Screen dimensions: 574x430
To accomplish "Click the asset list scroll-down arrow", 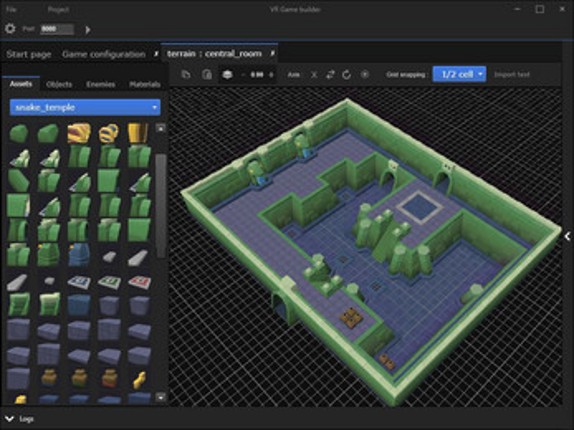I will point(161,397).
